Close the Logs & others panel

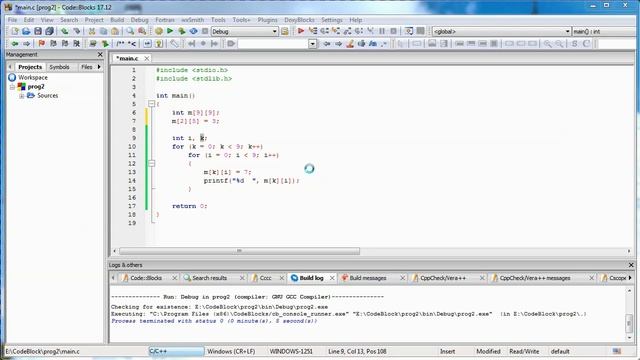click(x=631, y=265)
